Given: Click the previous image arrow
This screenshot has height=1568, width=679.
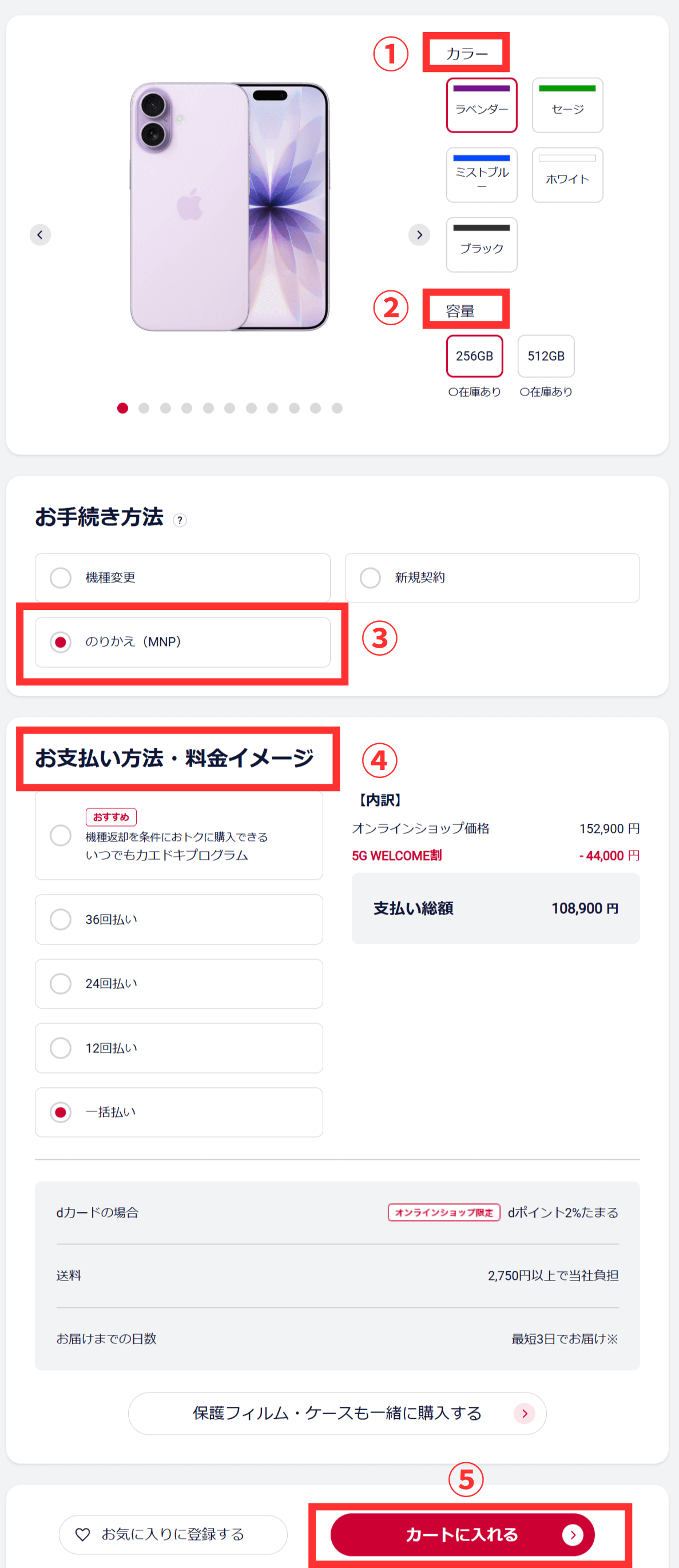Looking at the screenshot, I should tap(40, 235).
